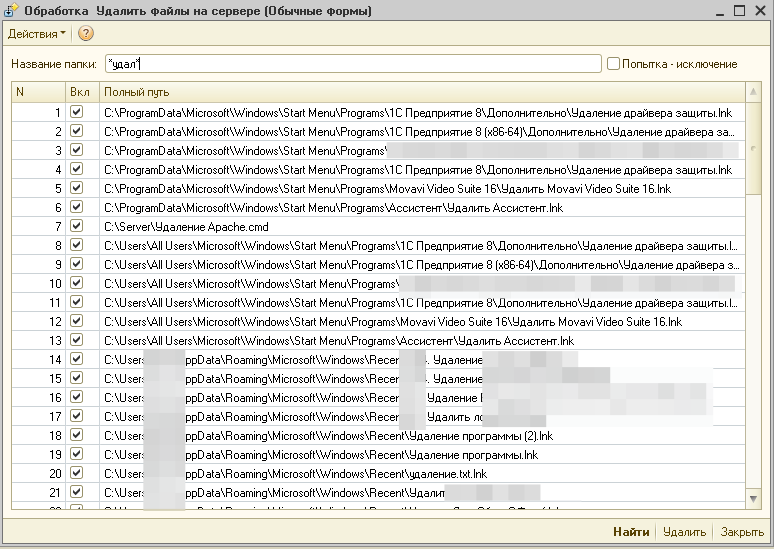Click row number 14 cell

point(39,359)
